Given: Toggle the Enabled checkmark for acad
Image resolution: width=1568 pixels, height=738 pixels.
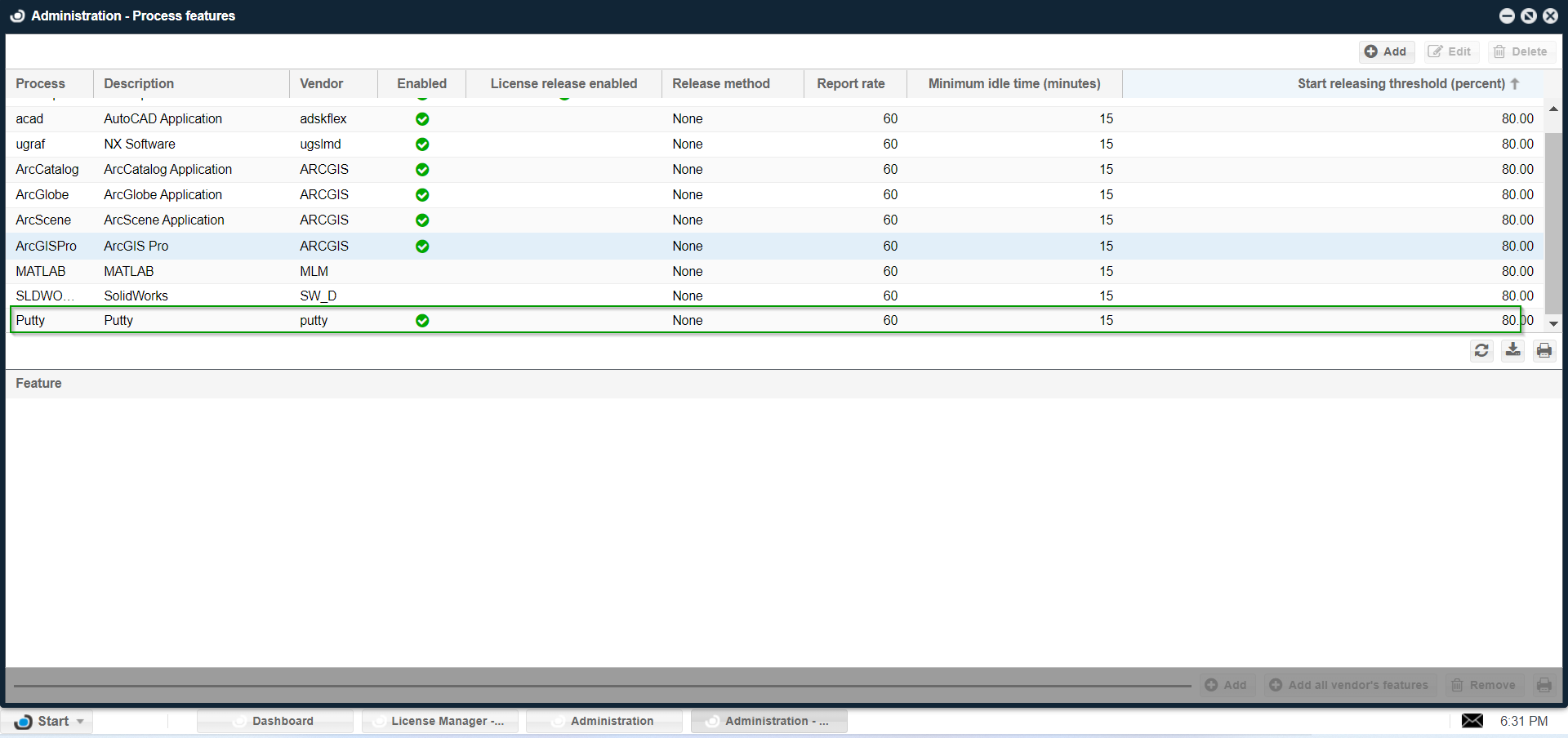Looking at the screenshot, I should [422, 119].
